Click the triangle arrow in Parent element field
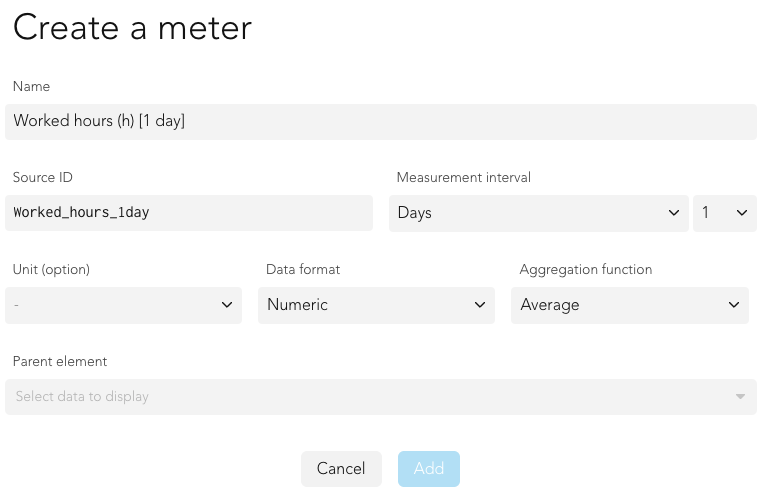The image size is (769, 499). pyautogui.click(x=741, y=396)
